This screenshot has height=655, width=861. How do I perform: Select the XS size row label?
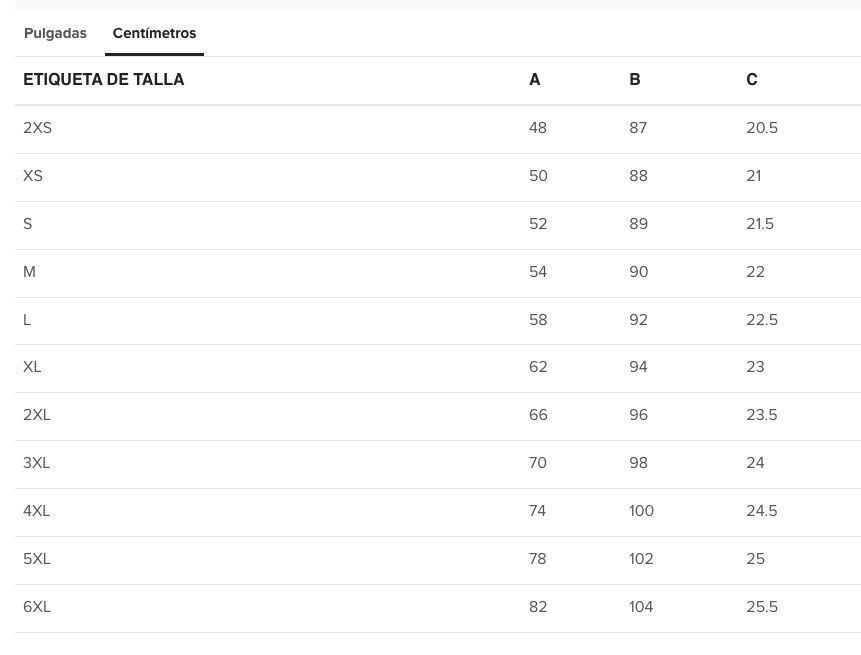[33, 176]
